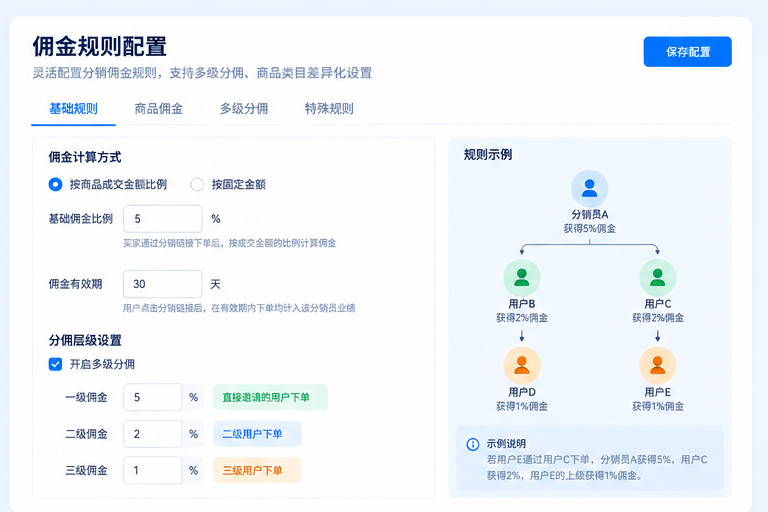This screenshot has width=768, height=512.
Task: Click the 用户E name label
Action: [658, 392]
